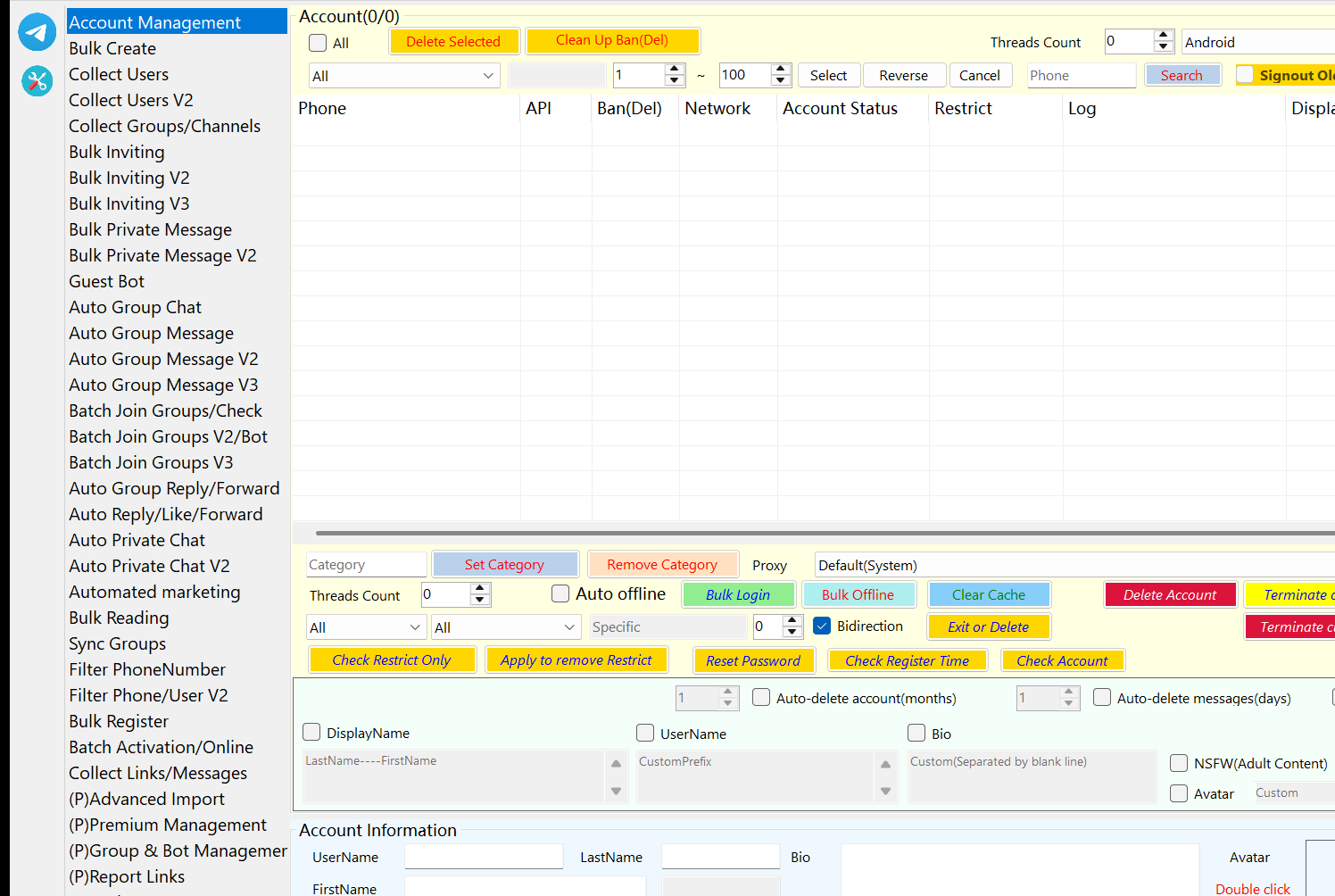Click Check Register Time button
The image size is (1335, 896).
(x=908, y=660)
